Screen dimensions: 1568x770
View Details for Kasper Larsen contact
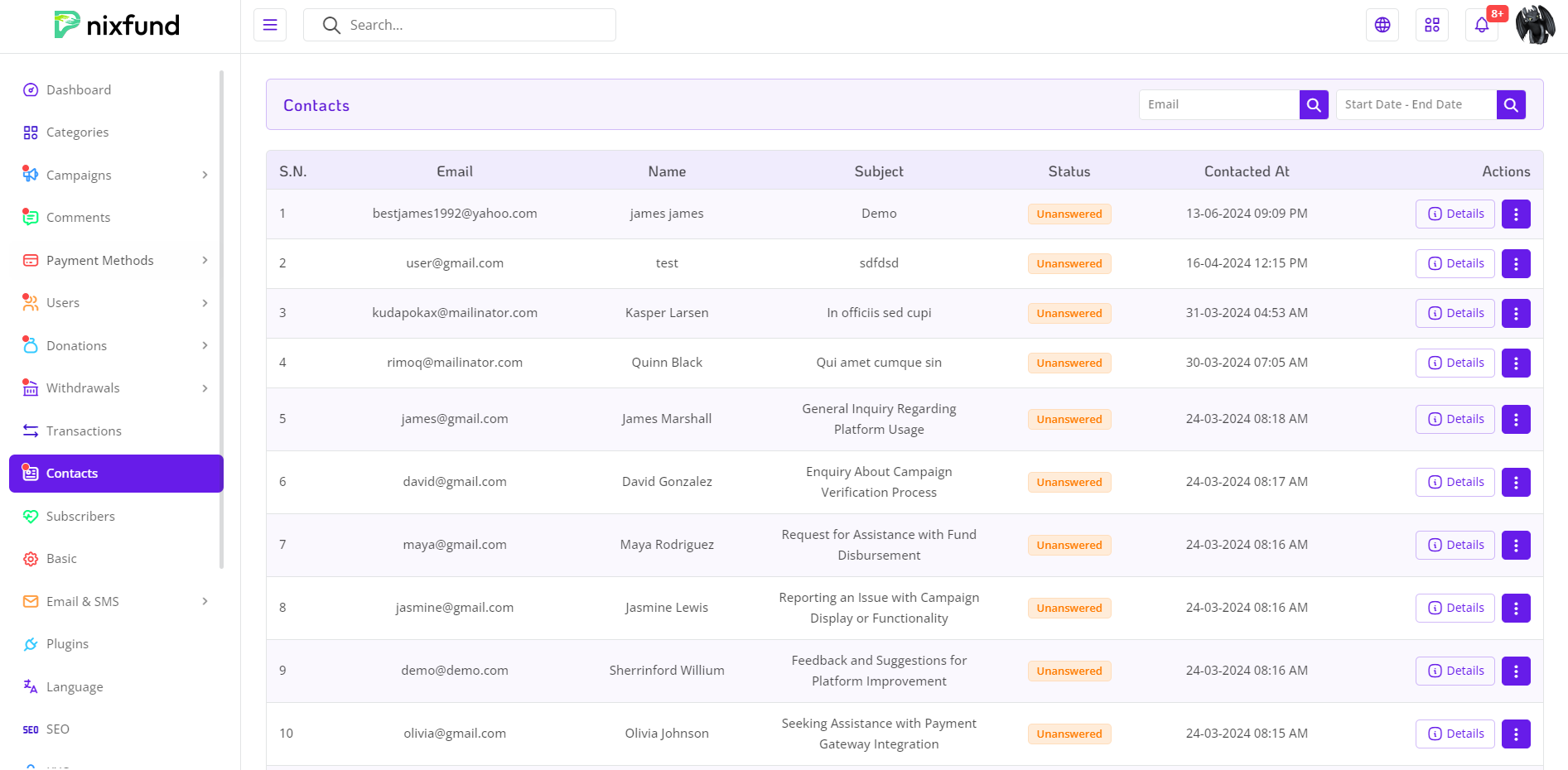pos(1455,314)
